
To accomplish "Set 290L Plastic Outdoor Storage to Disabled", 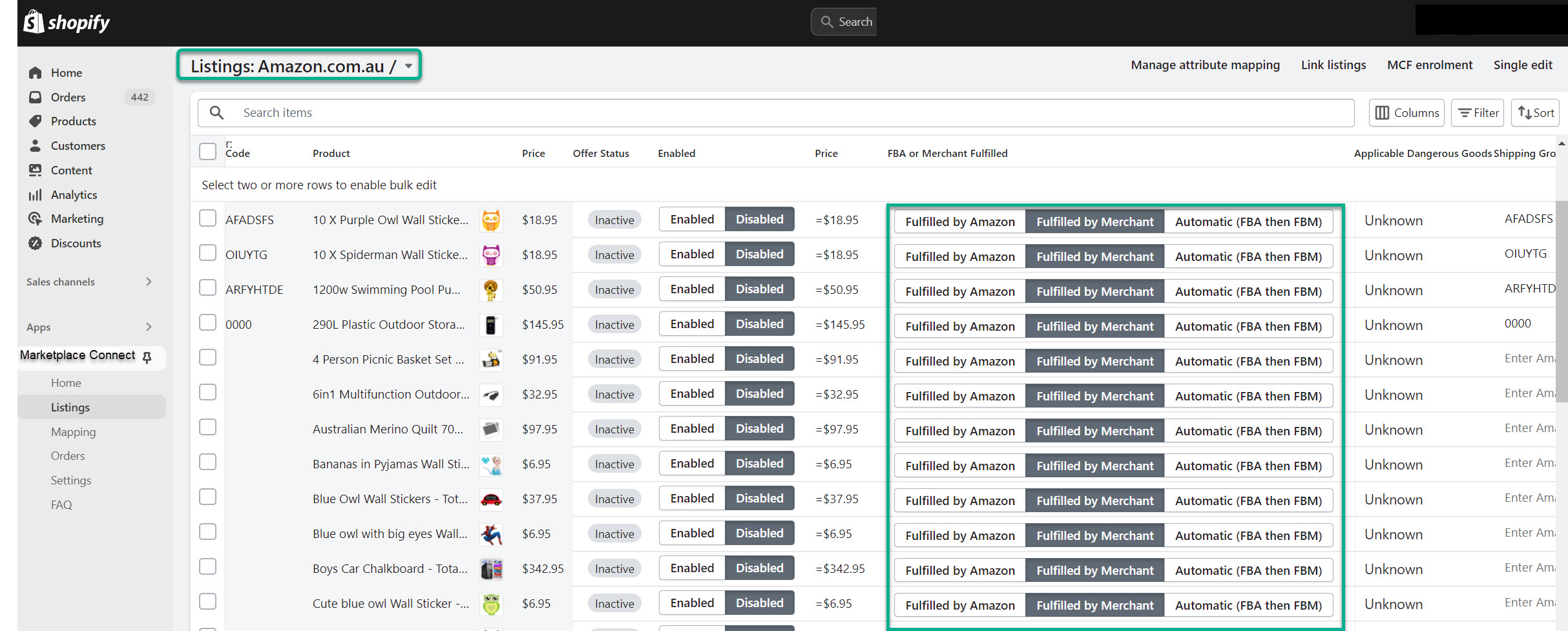I will pos(759,324).
